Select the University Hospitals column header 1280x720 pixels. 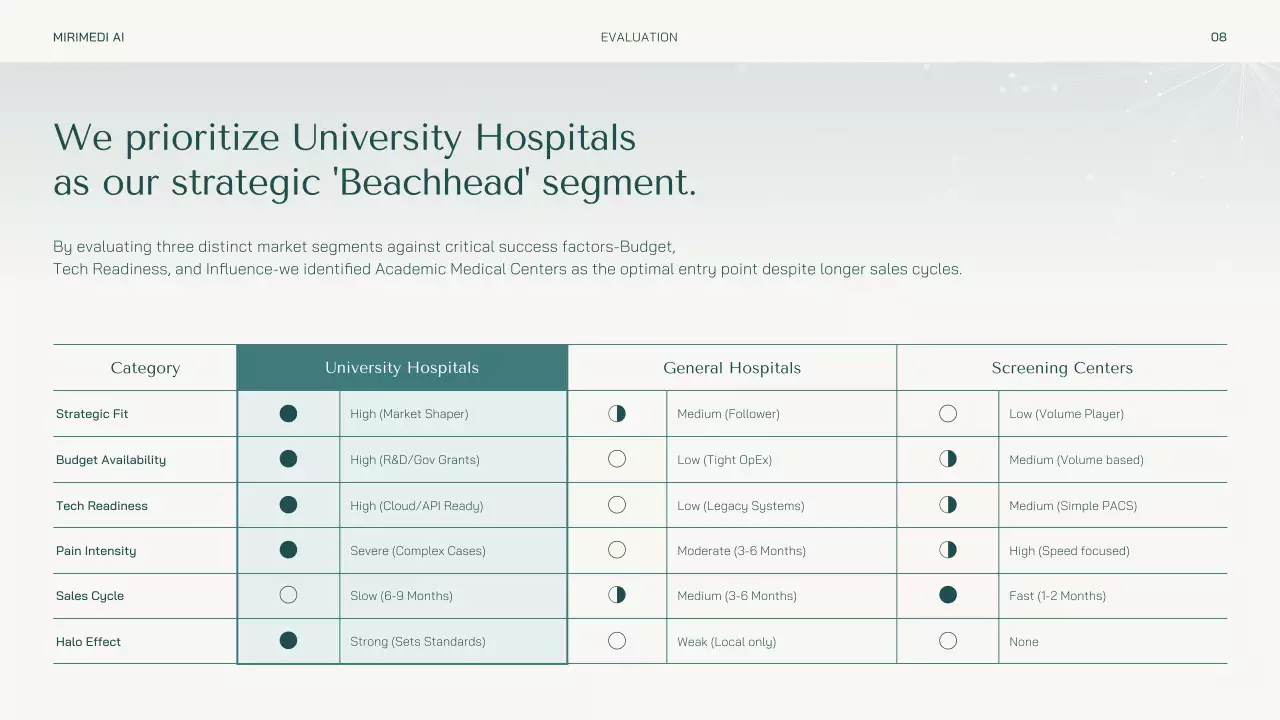pos(402,368)
